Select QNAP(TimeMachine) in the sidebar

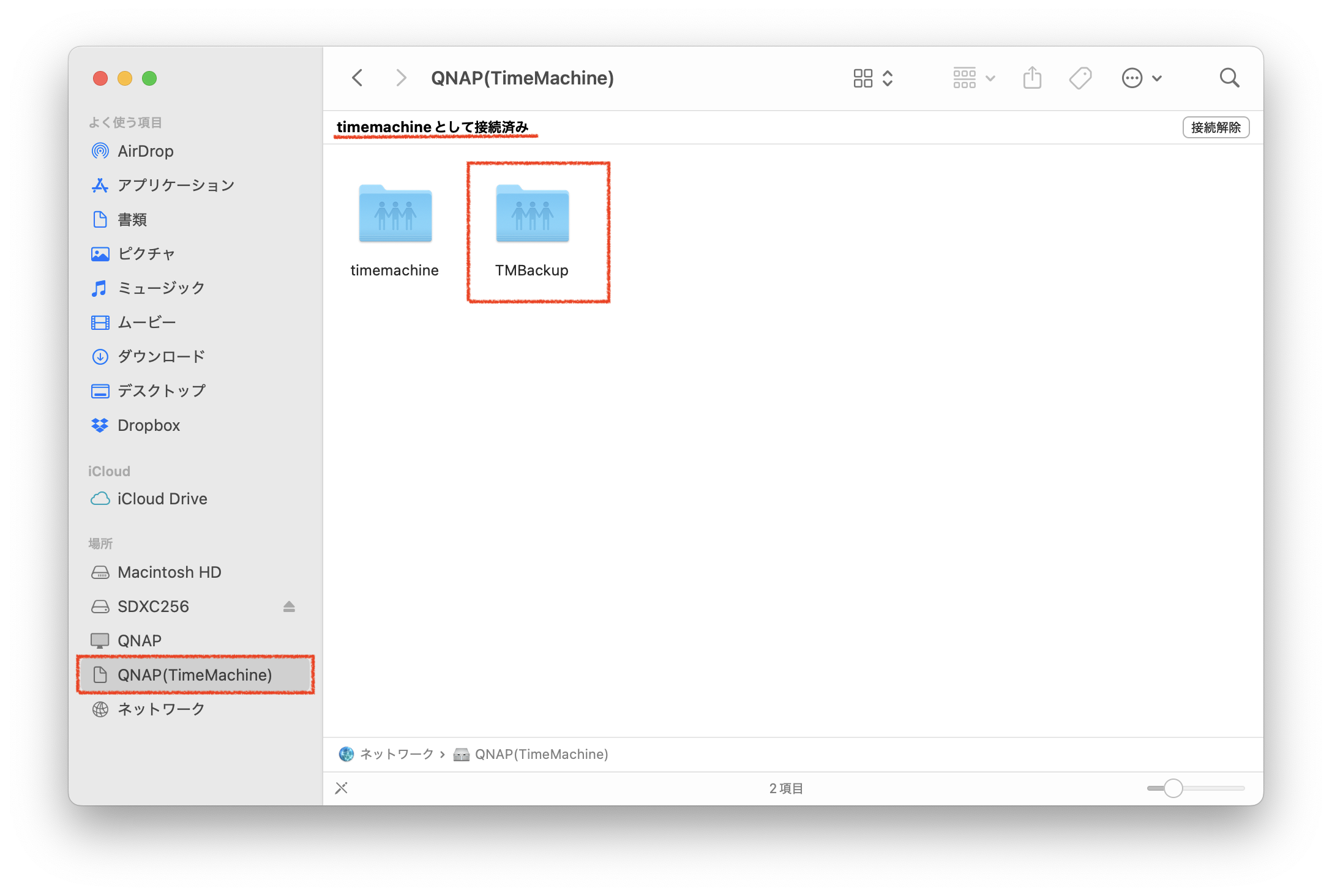click(x=195, y=675)
